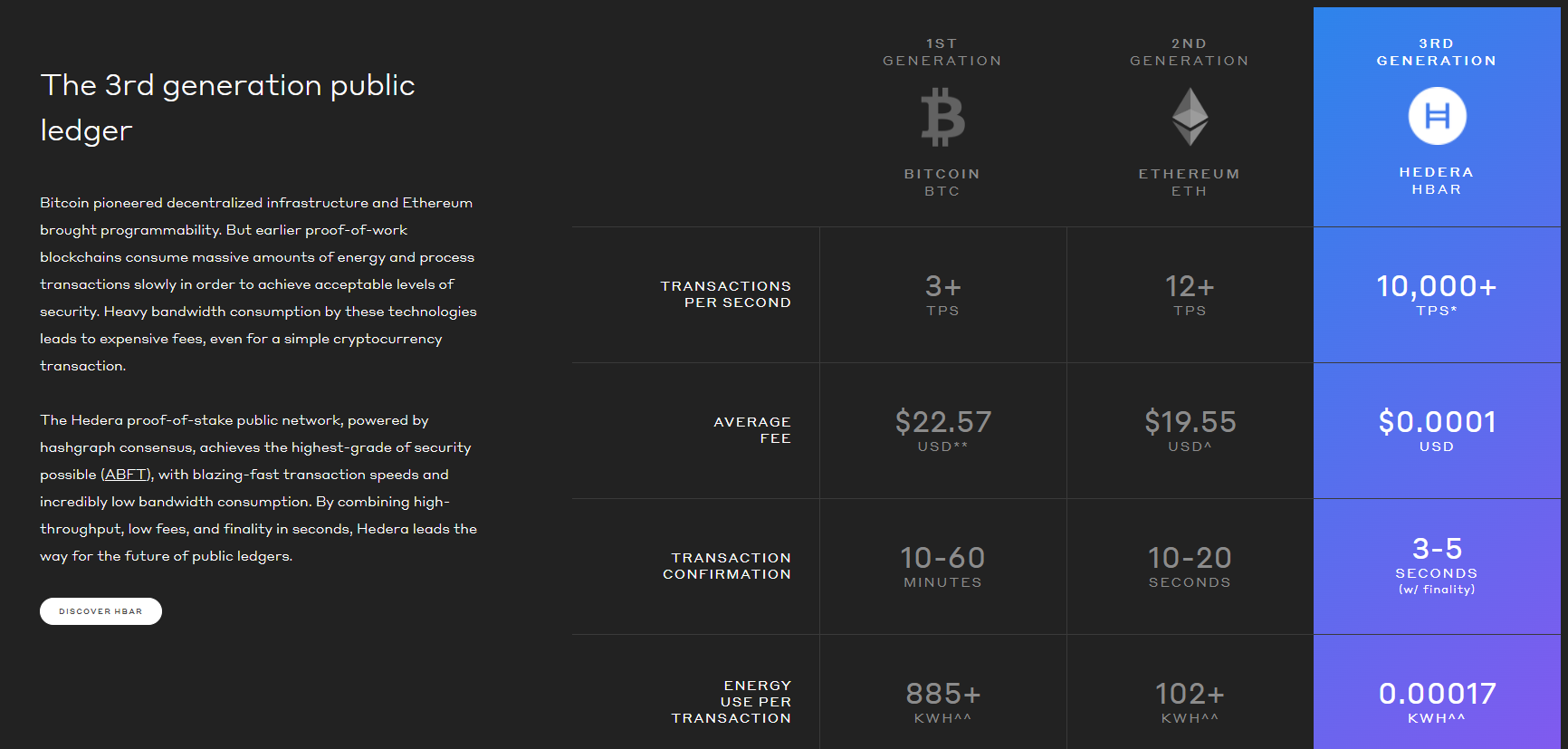1568x749 pixels.
Task: Click Bitcoin's $22.57 average fee
Action: (x=942, y=430)
